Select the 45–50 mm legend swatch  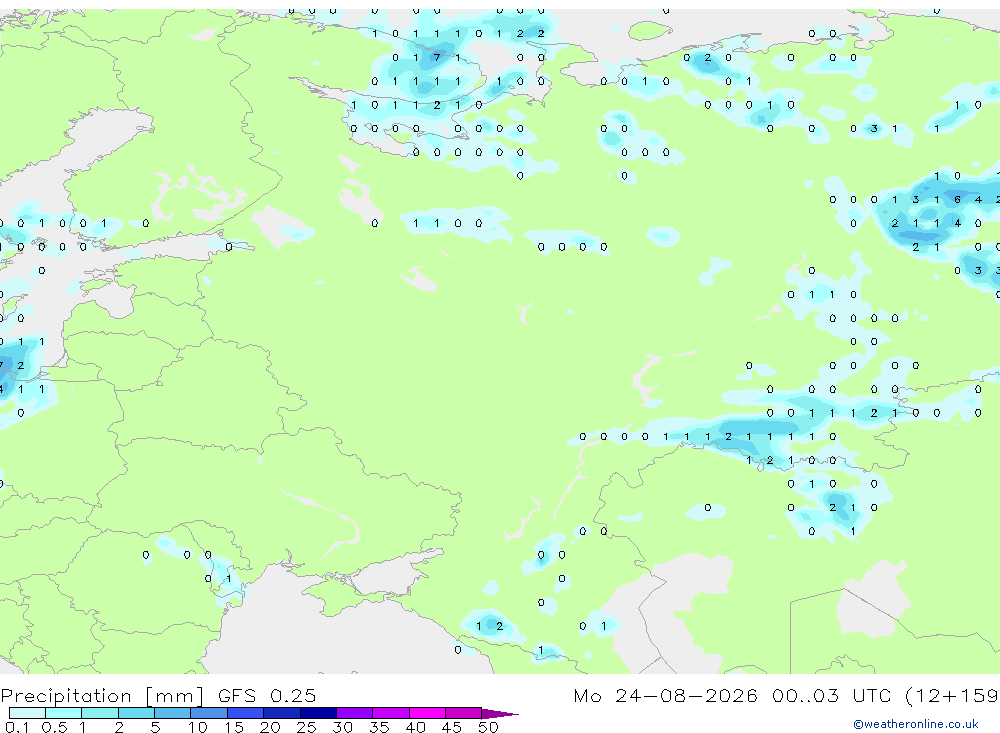point(464,713)
